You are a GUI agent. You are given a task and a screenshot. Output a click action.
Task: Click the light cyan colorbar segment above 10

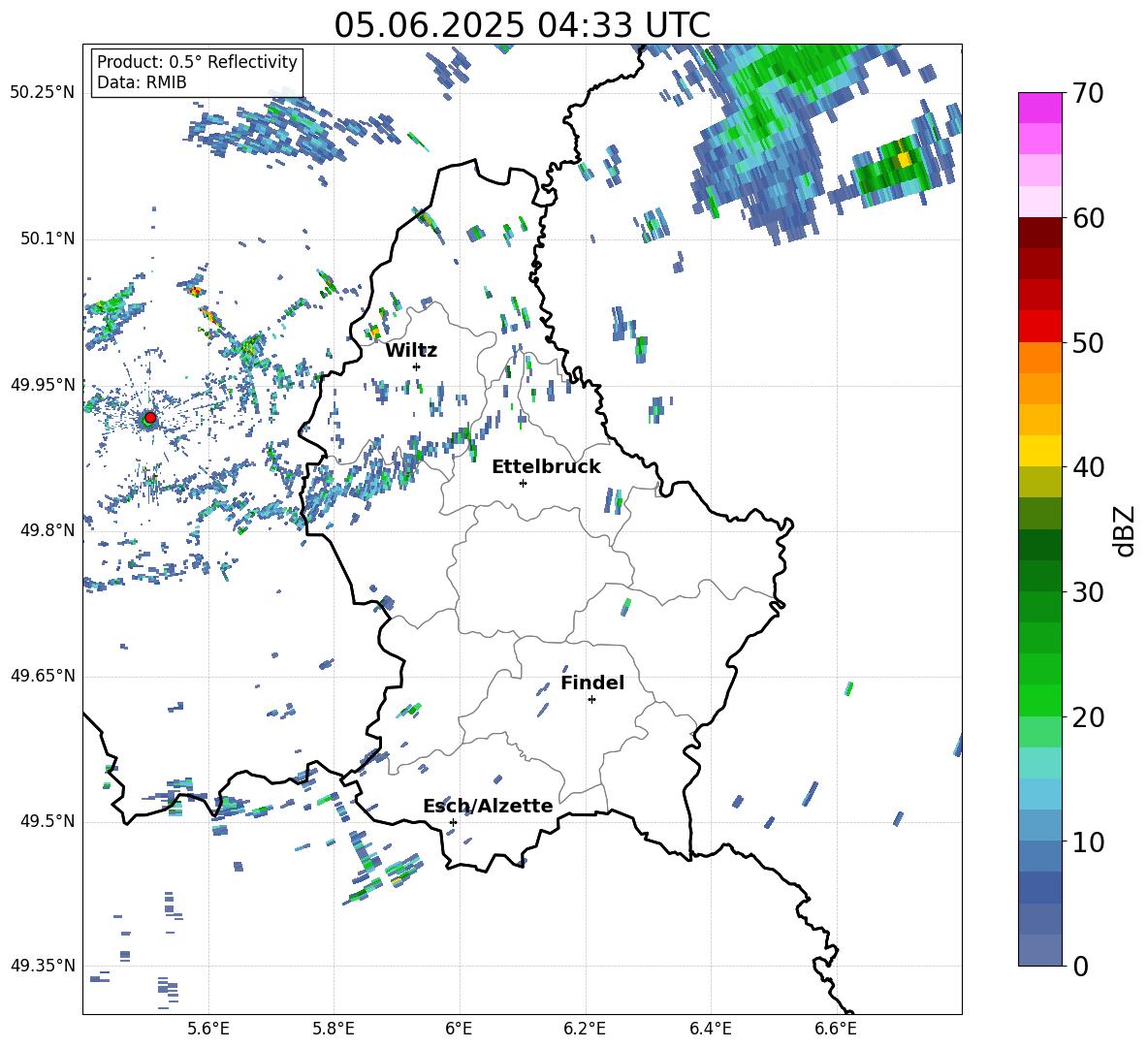click(x=1039, y=794)
